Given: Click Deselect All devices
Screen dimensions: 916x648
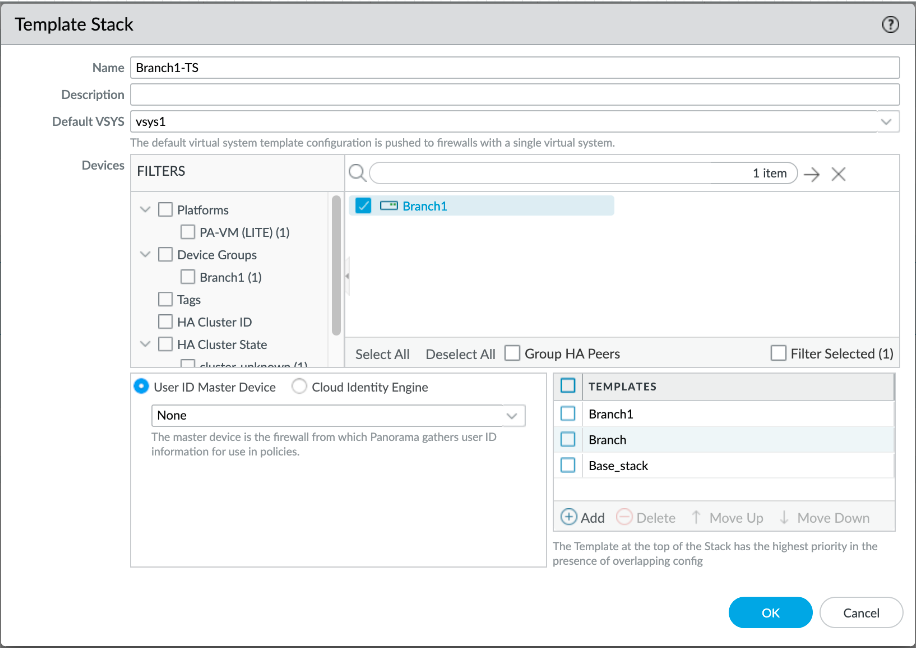Looking at the screenshot, I should [x=460, y=354].
